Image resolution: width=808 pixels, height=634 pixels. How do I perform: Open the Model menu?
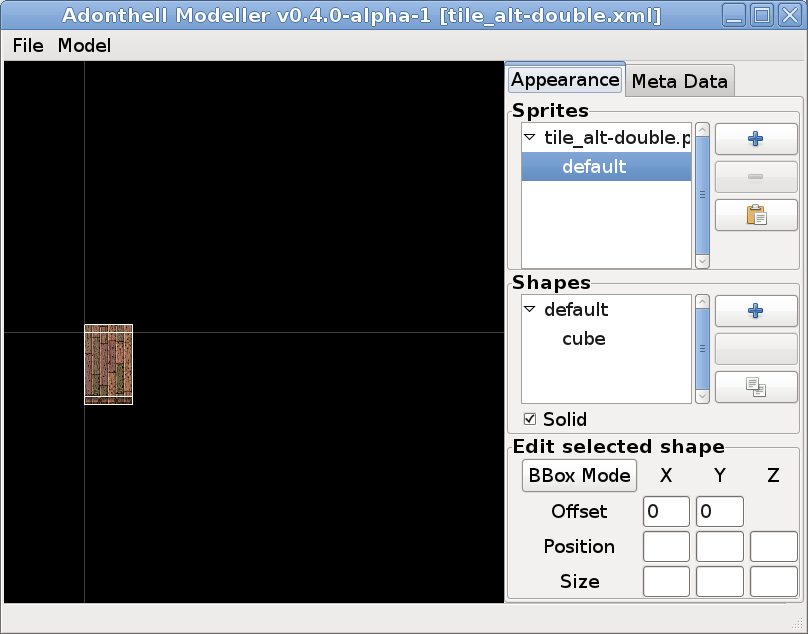point(84,45)
